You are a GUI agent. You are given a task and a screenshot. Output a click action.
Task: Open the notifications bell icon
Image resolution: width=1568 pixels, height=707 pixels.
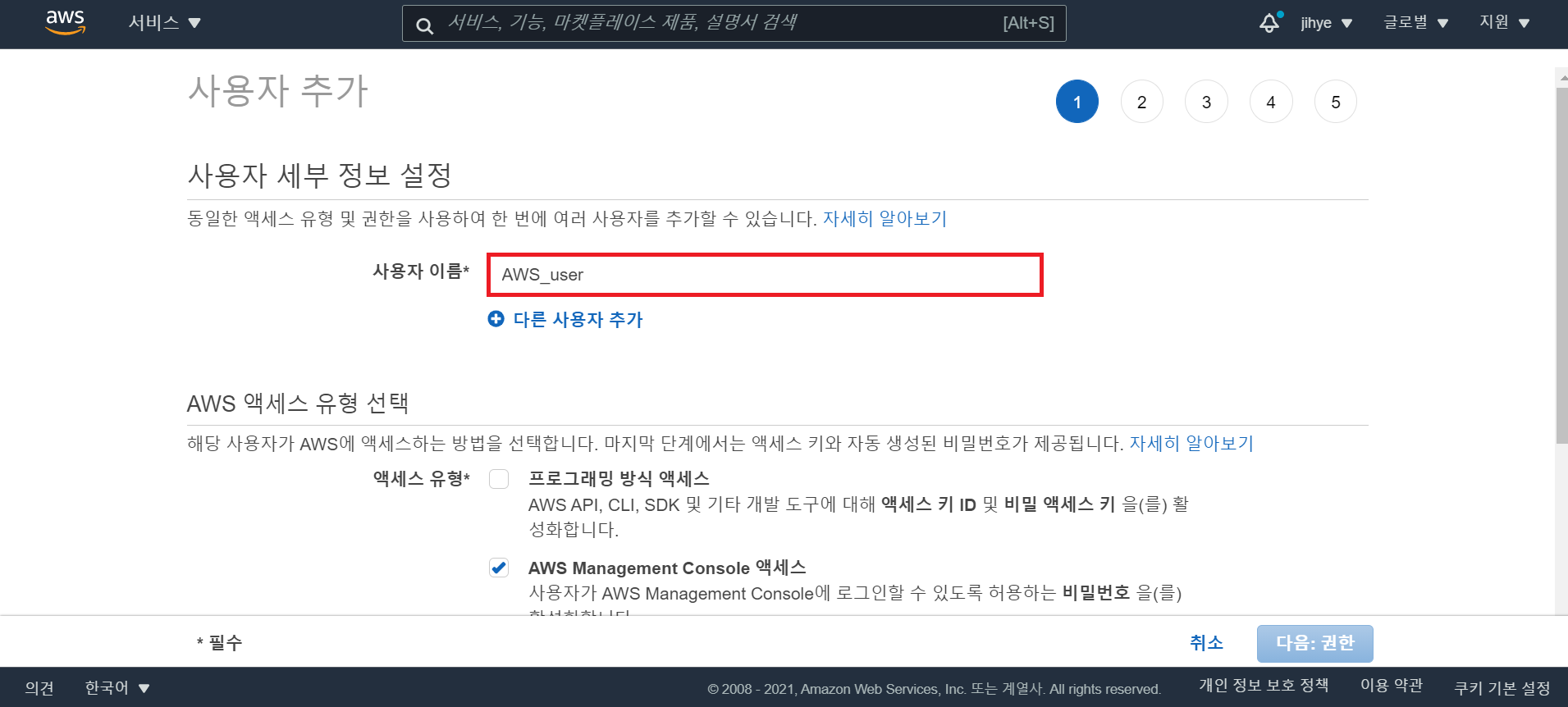point(1270,23)
